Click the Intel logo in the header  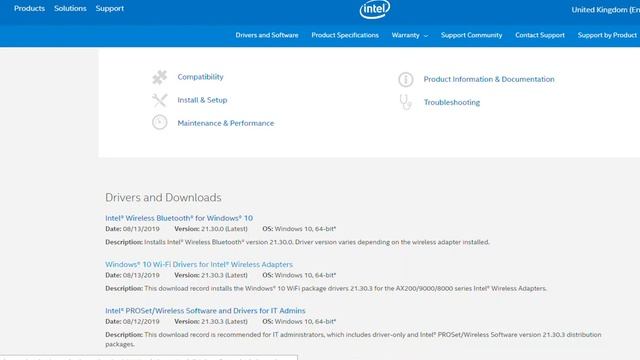(375, 9)
